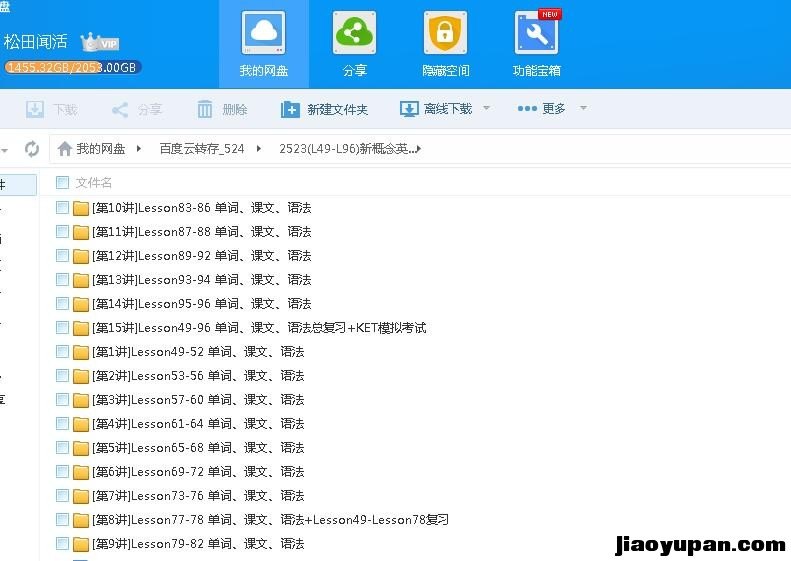
Task: Click the 分享 toolbar button
Action: pos(137,109)
